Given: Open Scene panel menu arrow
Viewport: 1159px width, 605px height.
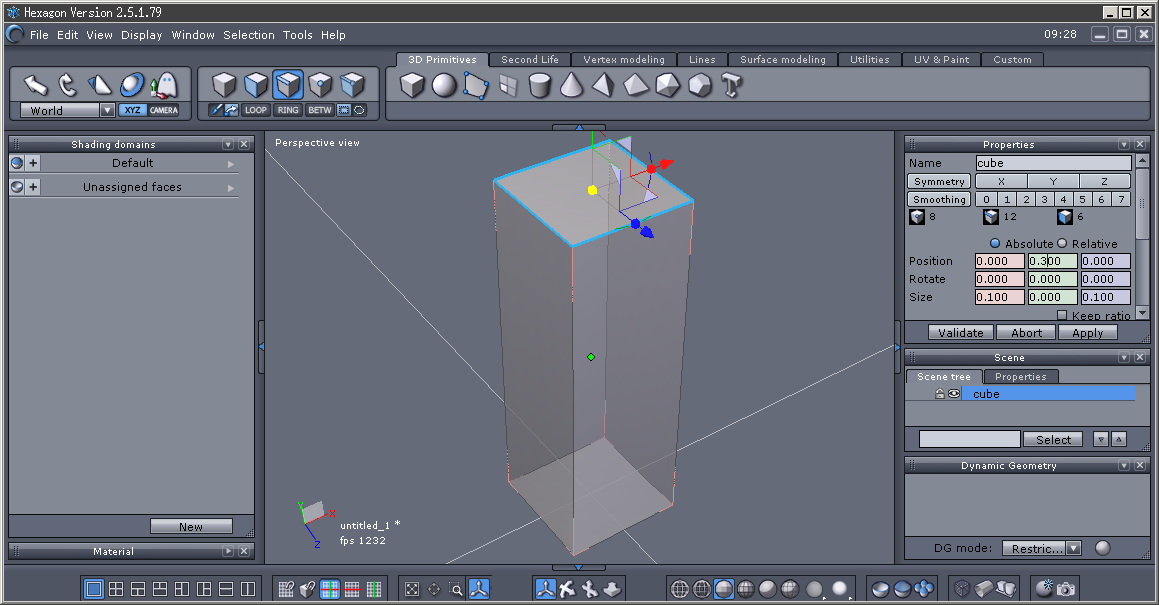Looking at the screenshot, I should coord(1124,357).
